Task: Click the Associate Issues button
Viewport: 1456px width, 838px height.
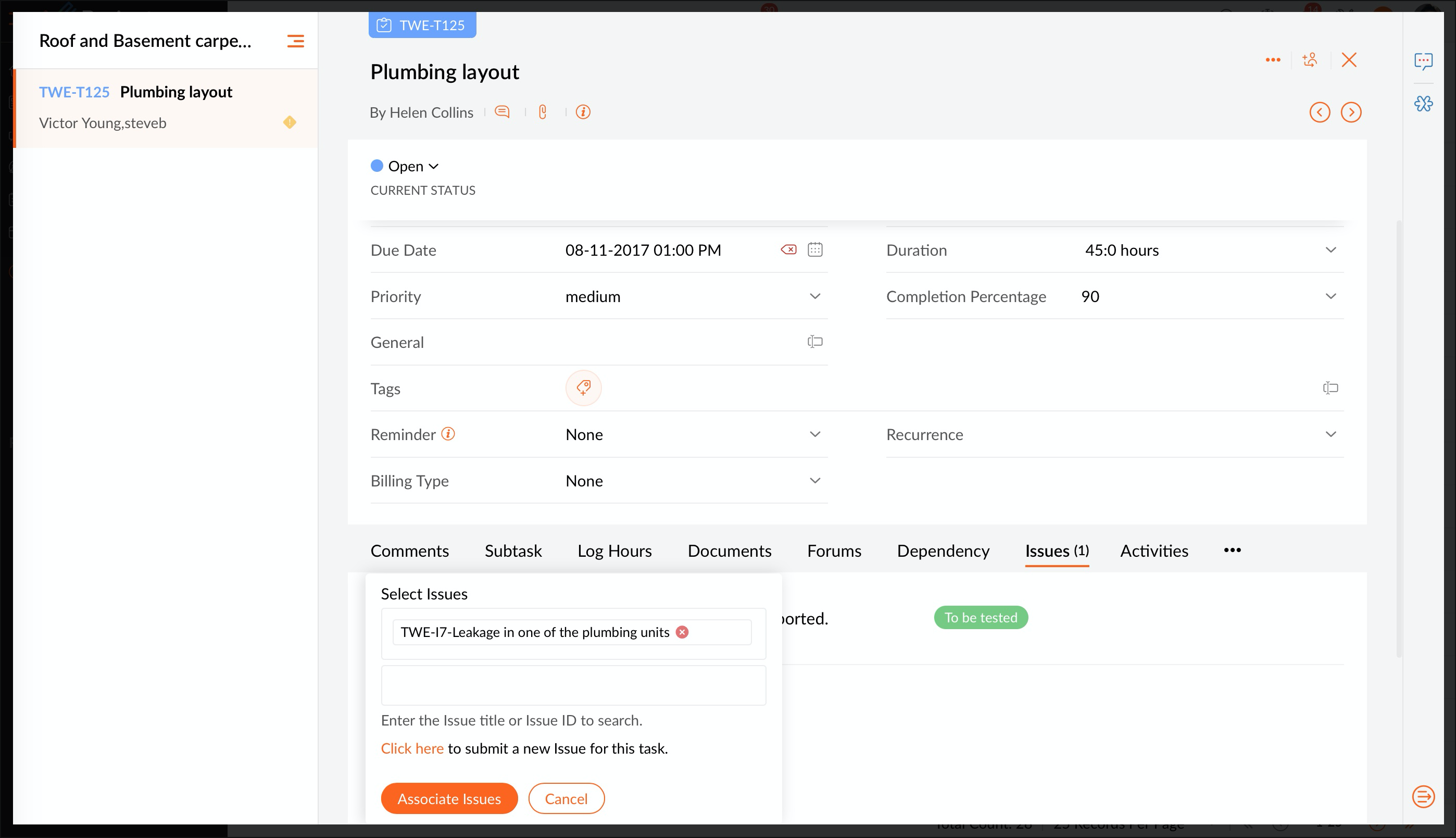Action: [x=449, y=798]
